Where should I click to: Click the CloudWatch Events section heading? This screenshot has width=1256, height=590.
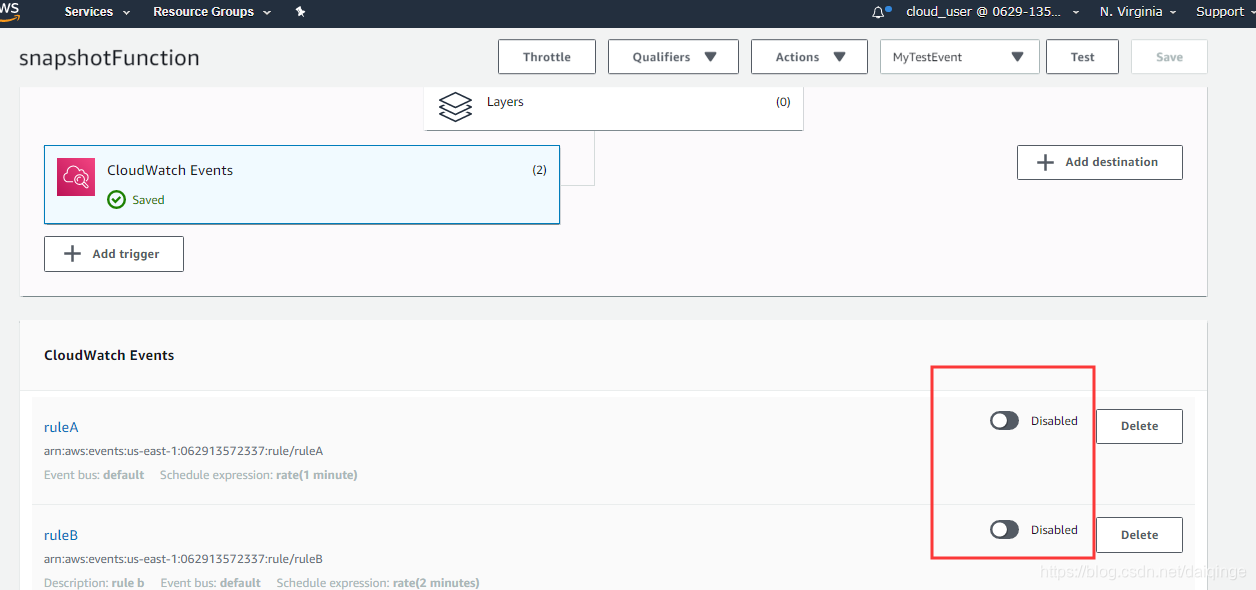[x=109, y=355]
